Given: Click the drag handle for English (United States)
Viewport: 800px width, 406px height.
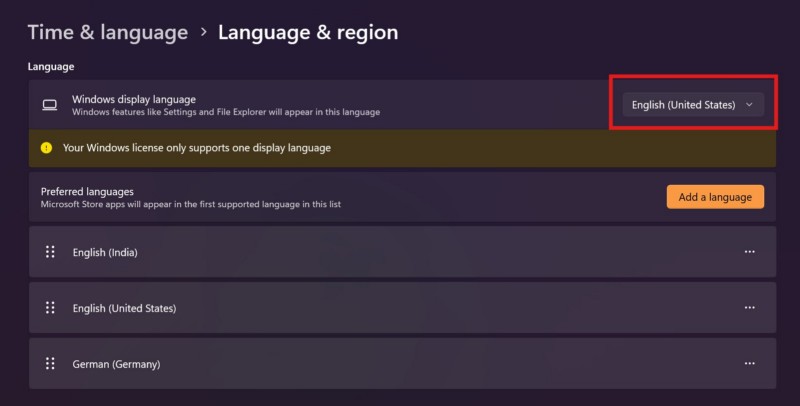Looking at the screenshot, I should pyautogui.click(x=50, y=308).
